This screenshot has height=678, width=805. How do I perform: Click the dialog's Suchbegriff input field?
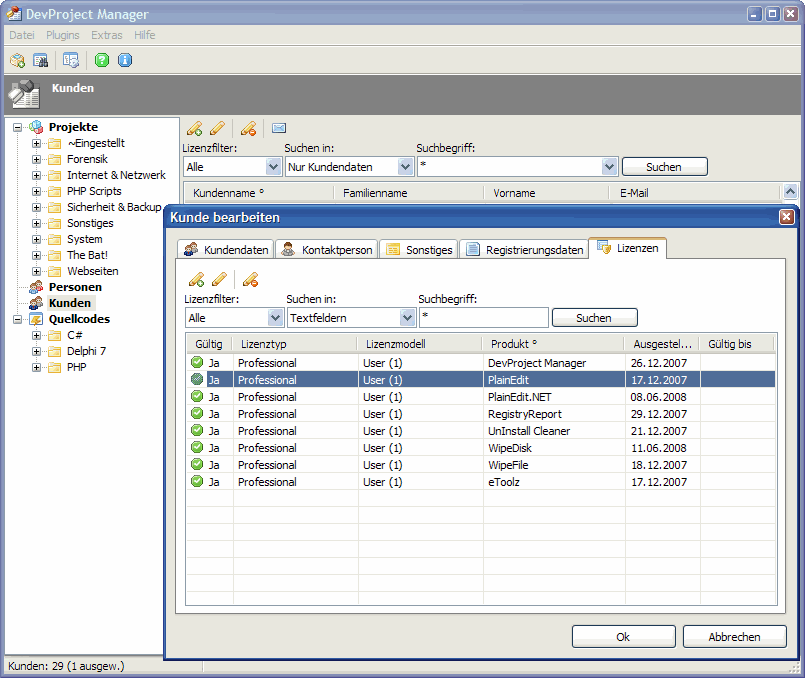tap(484, 318)
